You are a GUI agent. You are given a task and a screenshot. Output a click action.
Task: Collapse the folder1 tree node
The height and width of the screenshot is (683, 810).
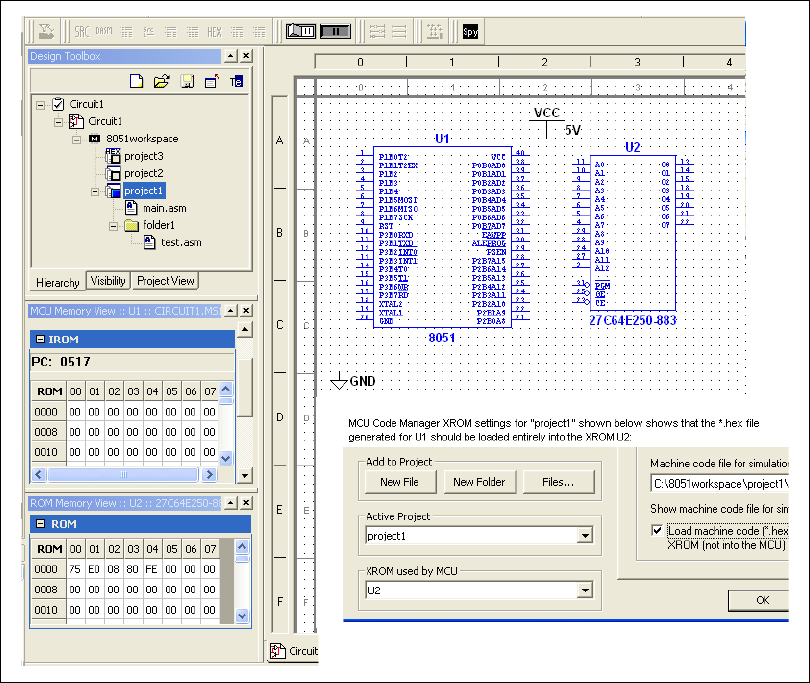(x=113, y=225)
